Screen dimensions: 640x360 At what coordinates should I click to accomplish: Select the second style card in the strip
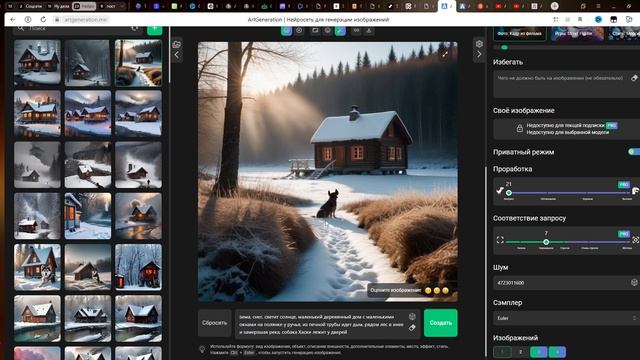(x=577, y=33)
